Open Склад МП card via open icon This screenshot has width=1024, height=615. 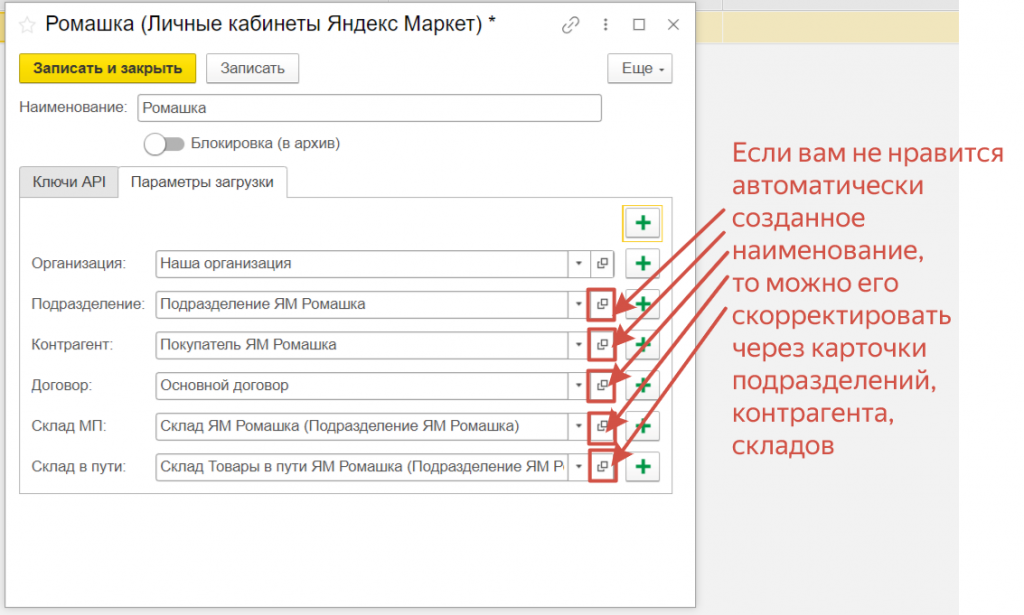click(x=602, y=426)
